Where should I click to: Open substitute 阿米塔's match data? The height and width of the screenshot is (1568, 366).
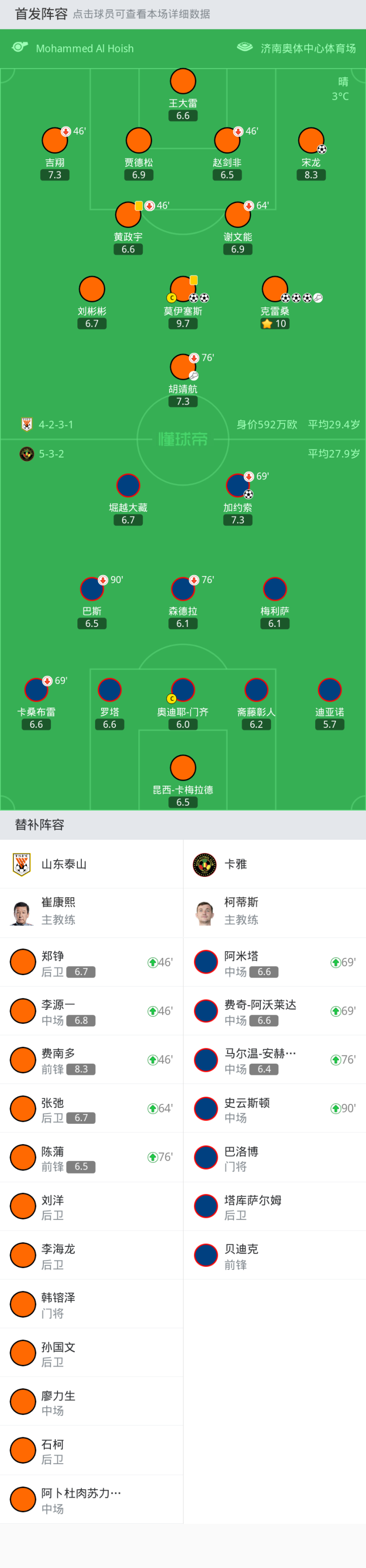pos(274,962)
